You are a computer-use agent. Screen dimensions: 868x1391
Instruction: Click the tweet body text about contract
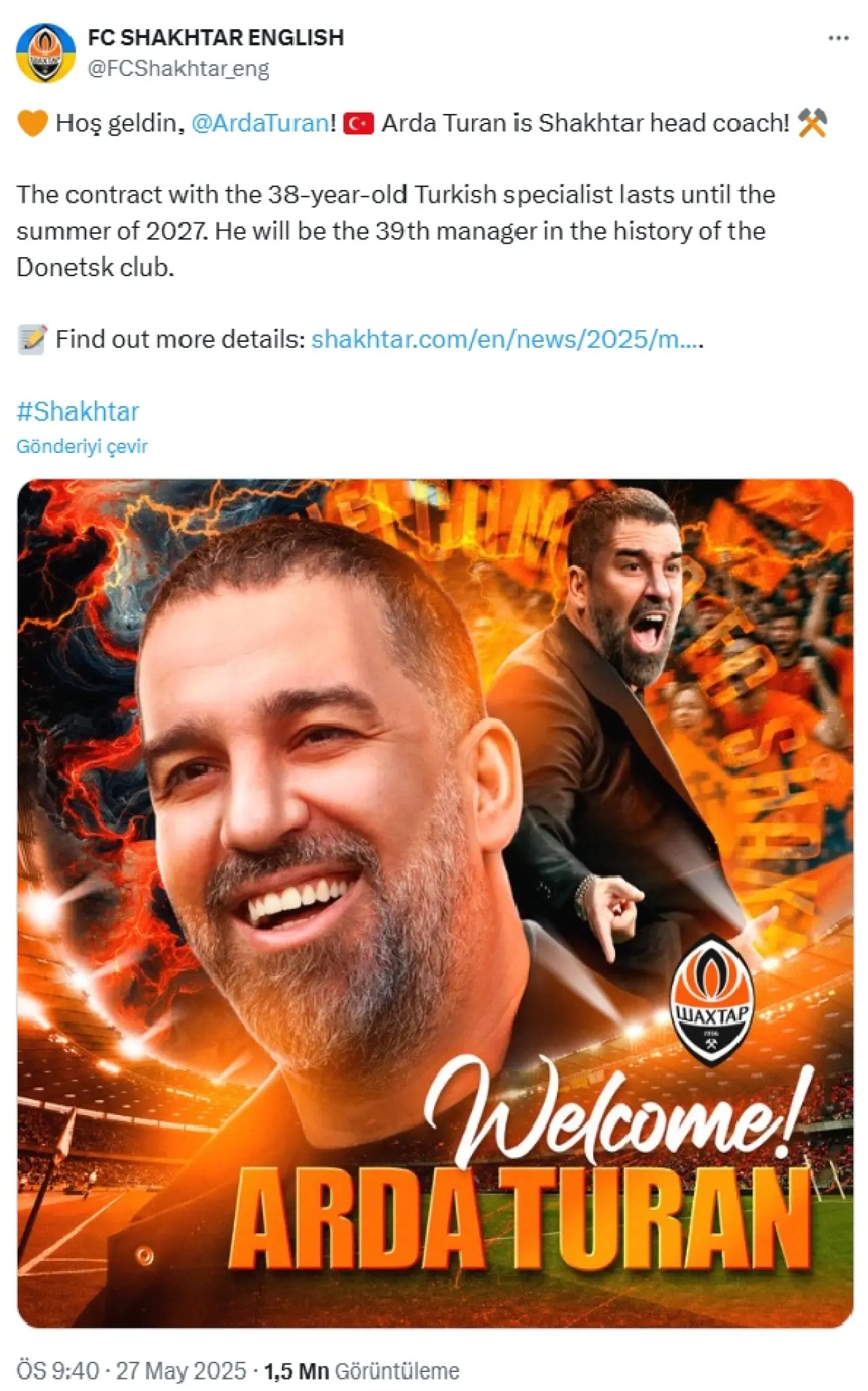pos(396,231)
